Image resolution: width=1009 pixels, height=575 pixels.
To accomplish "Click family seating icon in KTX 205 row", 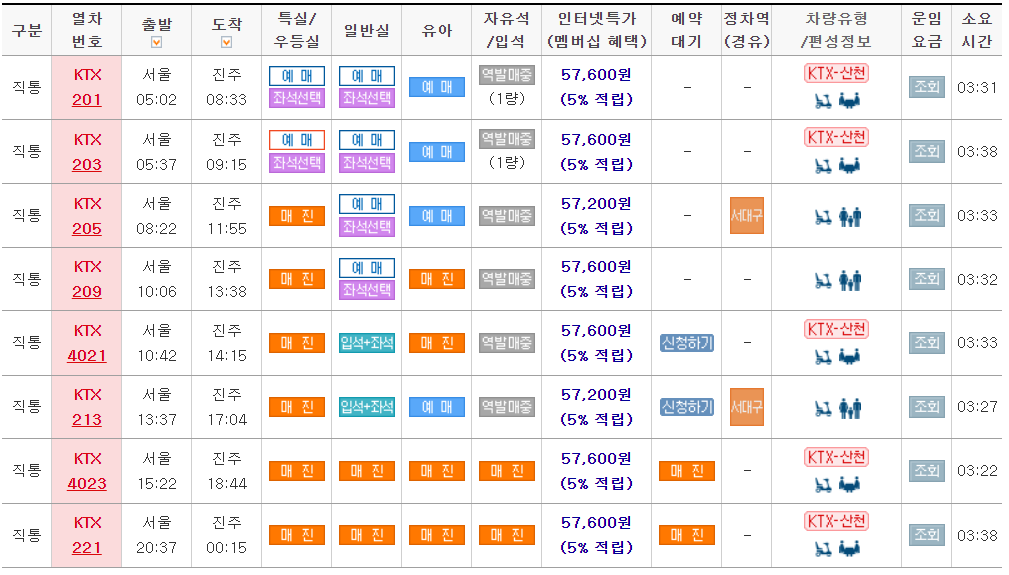I will (850, 217).
